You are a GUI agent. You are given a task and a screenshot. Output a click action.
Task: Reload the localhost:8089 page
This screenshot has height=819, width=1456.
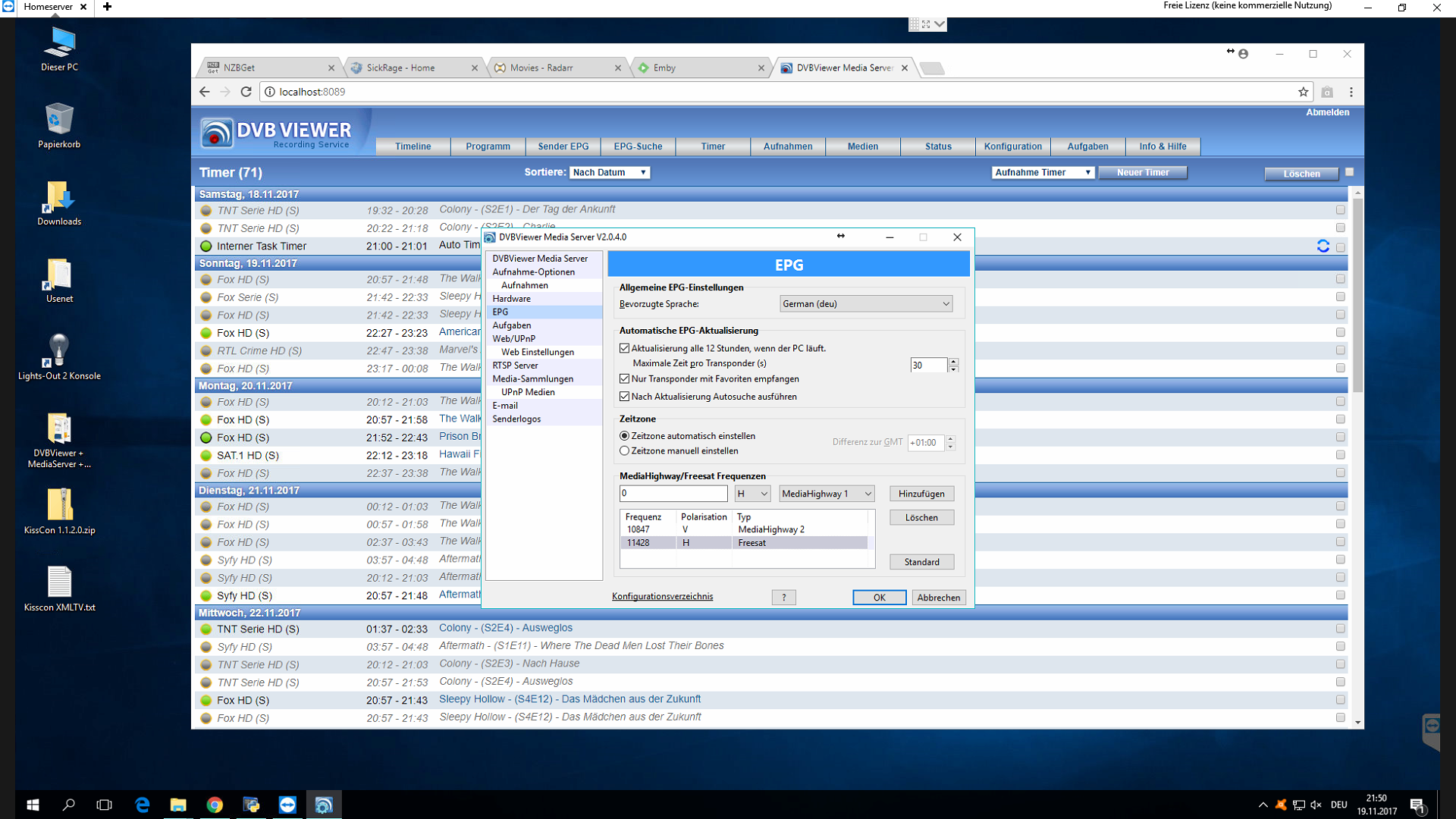point(246,92)
